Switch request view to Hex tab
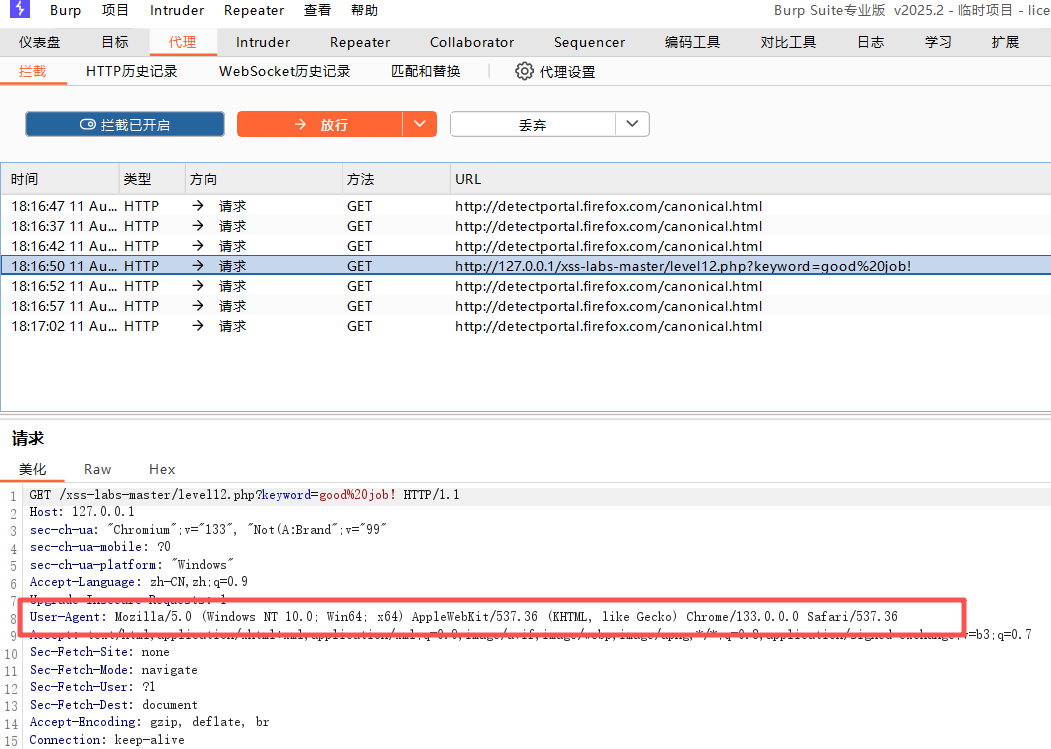The height and width of the screenshot is (749, 1051). [162, 469]
